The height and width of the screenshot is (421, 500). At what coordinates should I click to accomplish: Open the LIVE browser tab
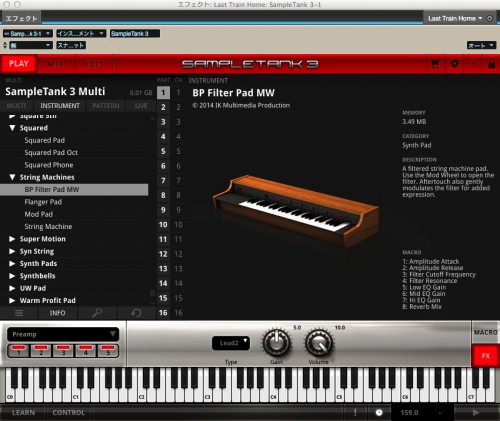(141, 106)
